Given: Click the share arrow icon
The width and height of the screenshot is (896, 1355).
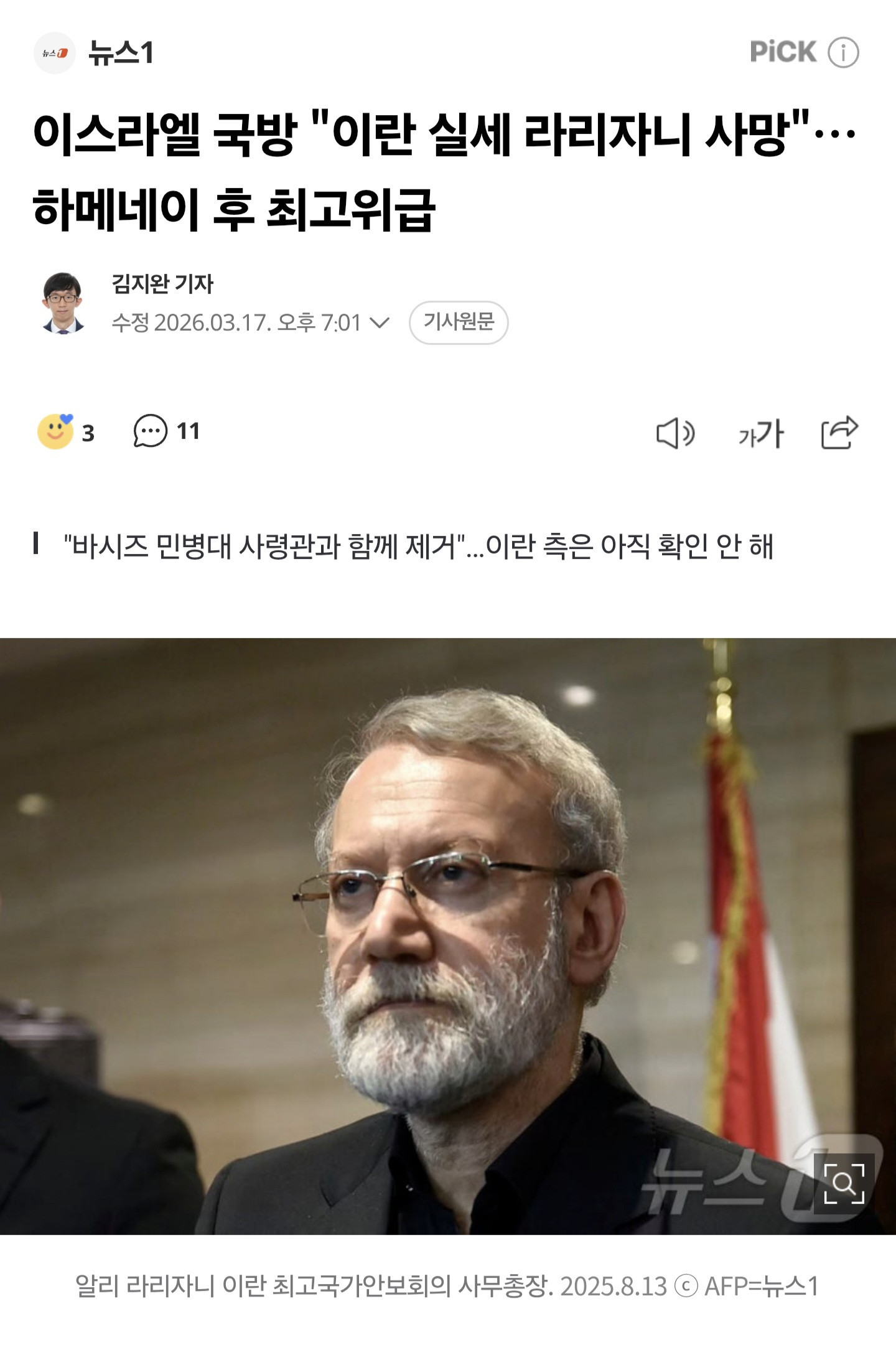Looking at the screenshot, I should (x=839, y=432).
